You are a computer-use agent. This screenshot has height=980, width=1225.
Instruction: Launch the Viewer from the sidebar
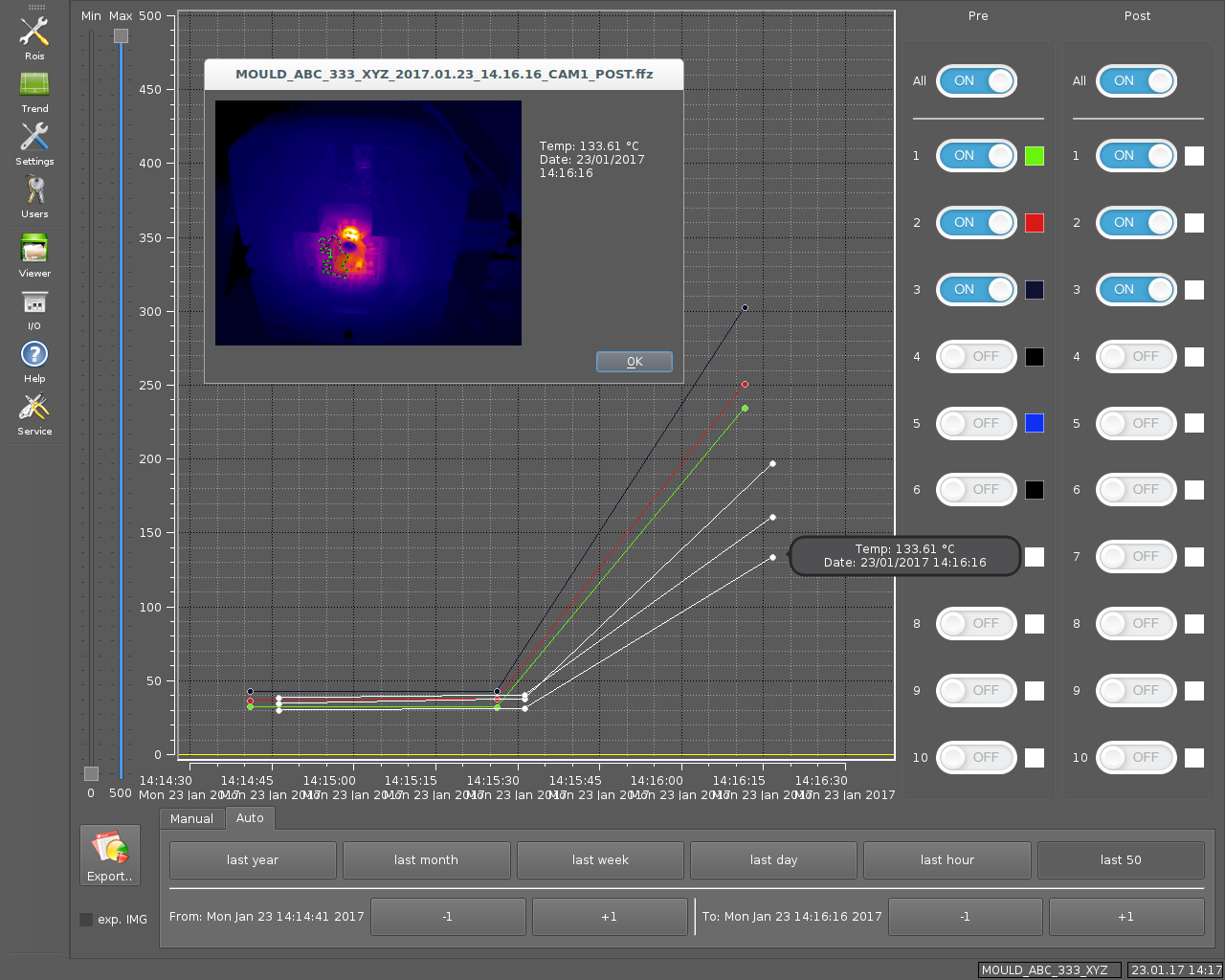34,251
